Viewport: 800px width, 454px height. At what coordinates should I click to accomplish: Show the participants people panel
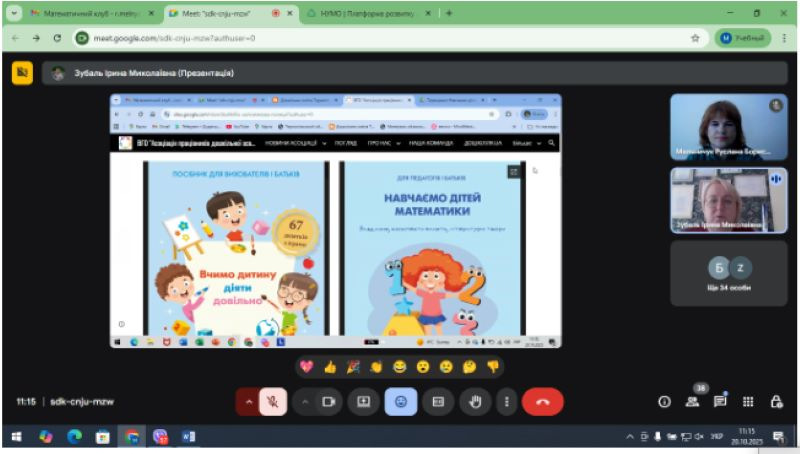coord(692,401)
